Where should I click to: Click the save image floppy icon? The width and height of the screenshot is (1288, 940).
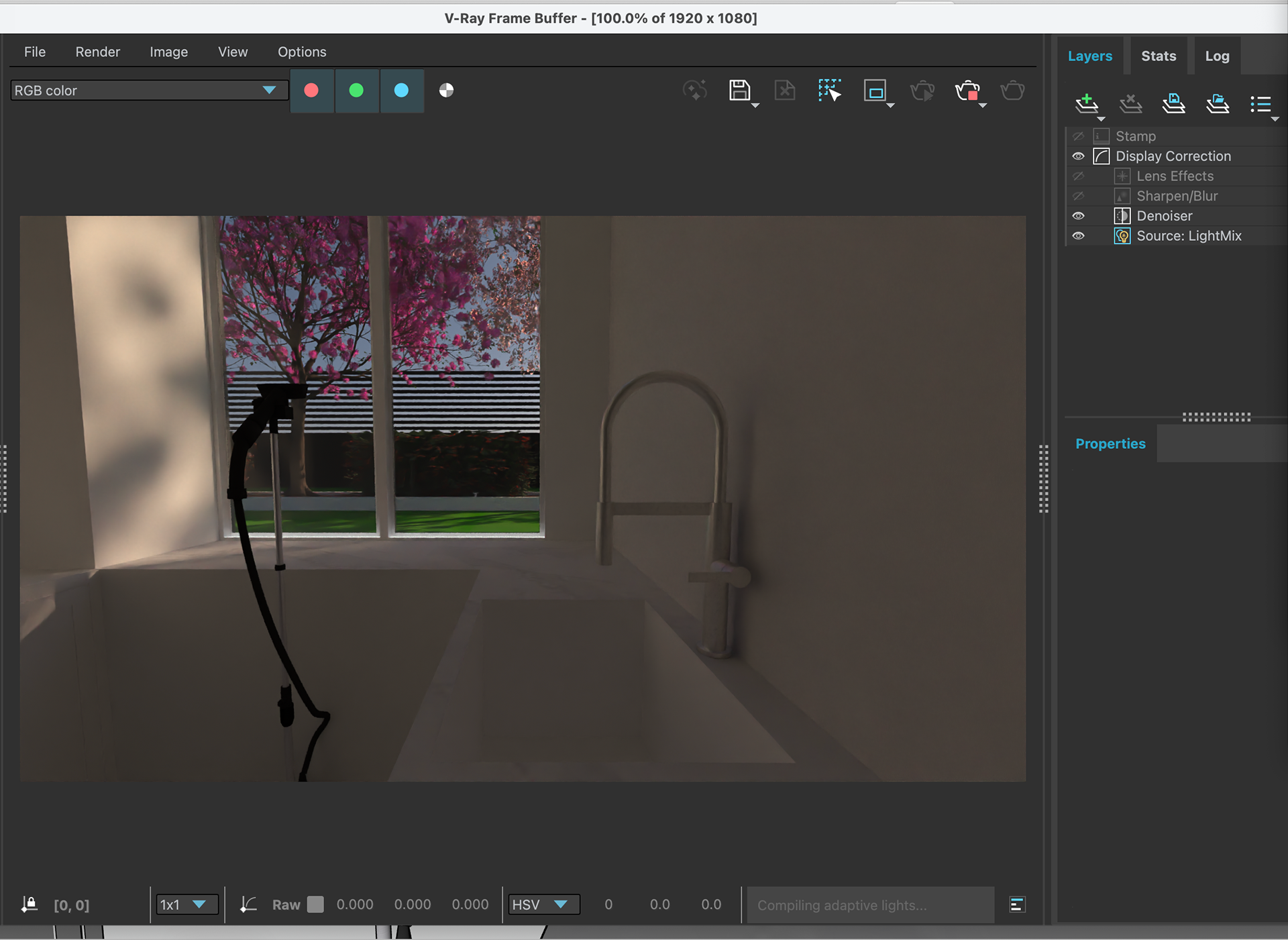[739, 90]
